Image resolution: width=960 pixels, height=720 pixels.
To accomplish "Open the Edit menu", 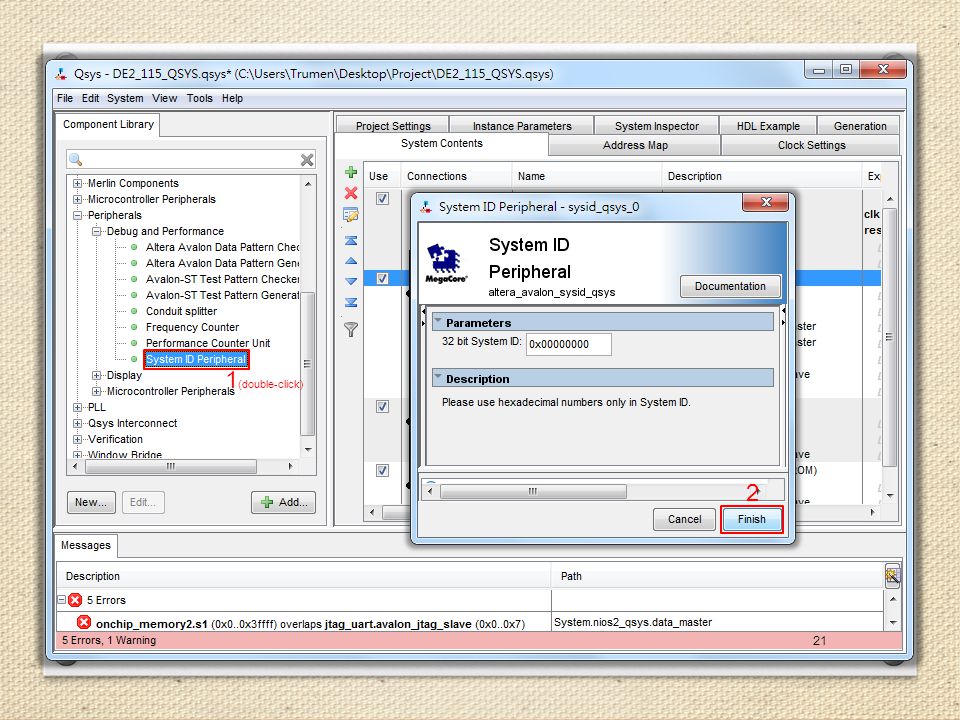I will click(x=91, y=98).
